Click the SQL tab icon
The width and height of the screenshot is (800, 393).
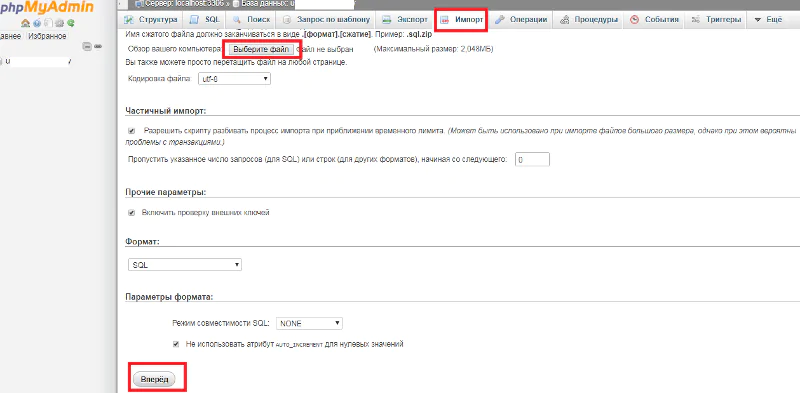click(x=194, y=20)
